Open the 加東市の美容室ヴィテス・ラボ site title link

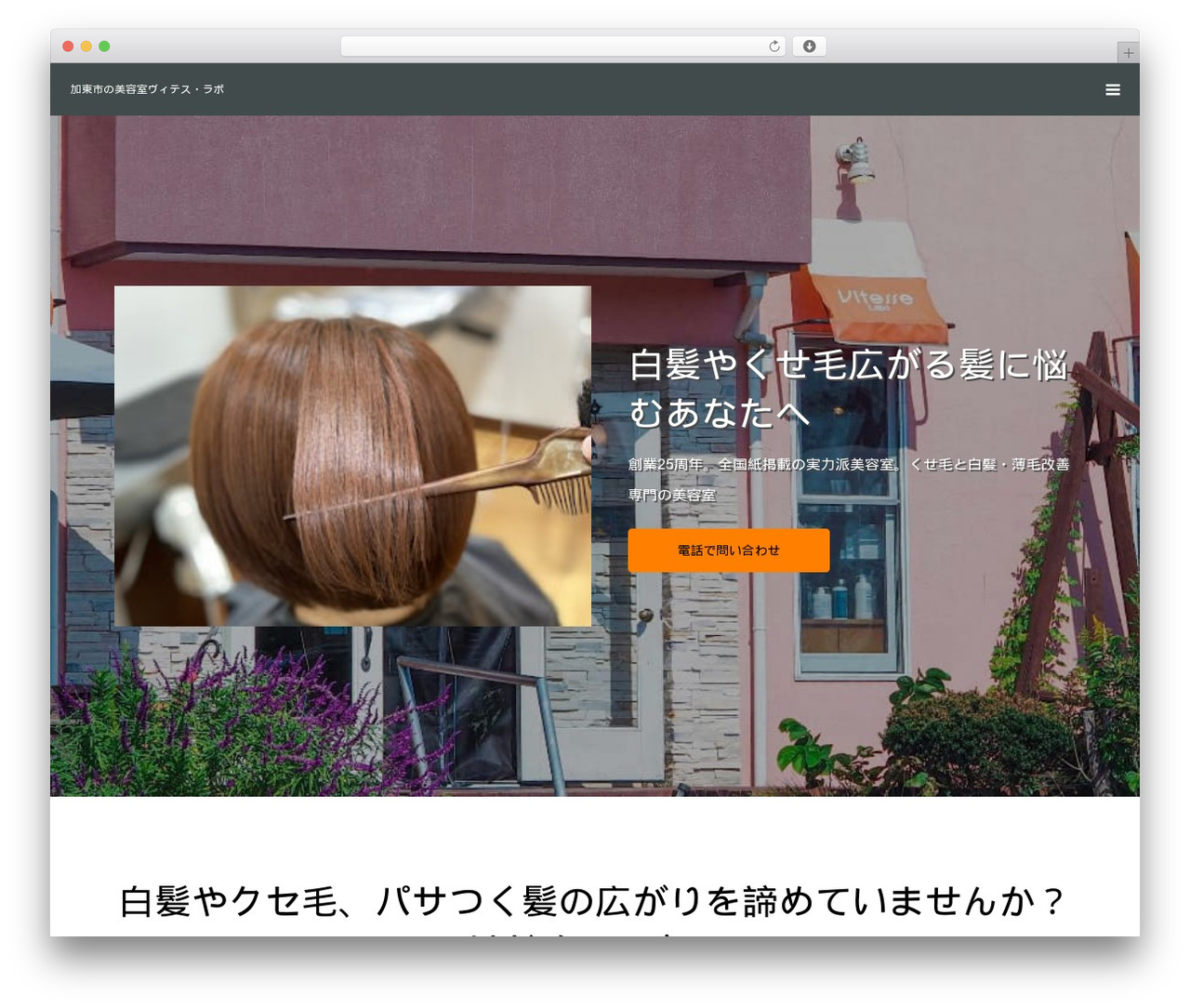coord(147,89)
